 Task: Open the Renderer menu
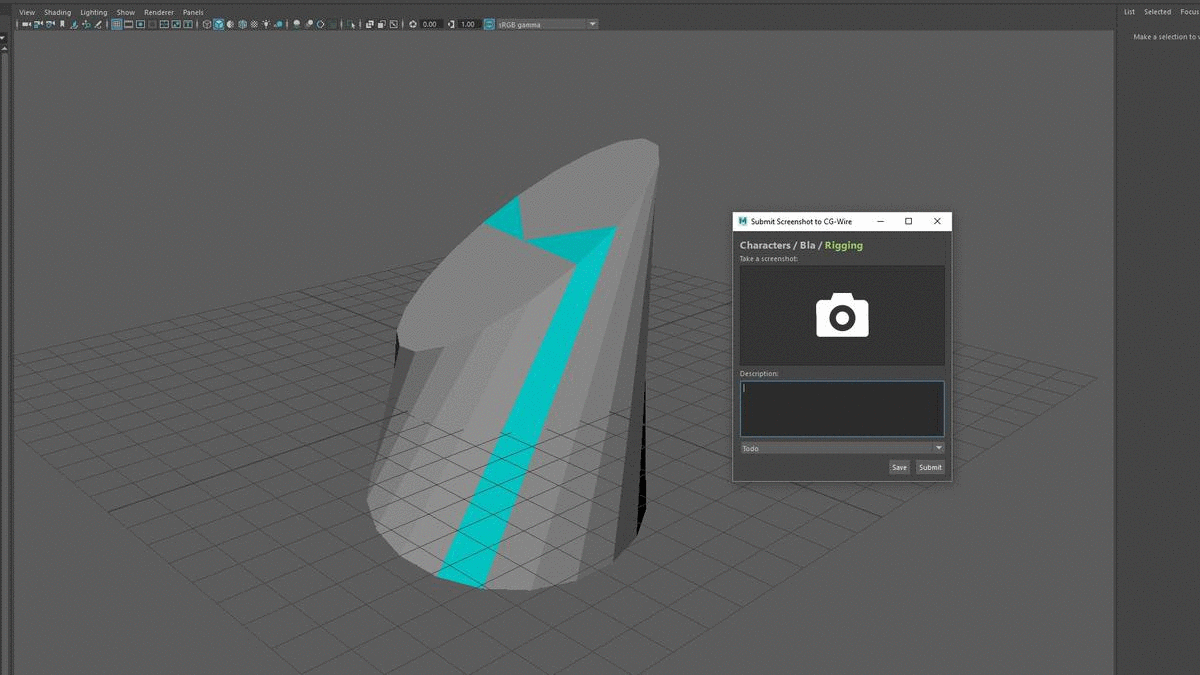tap(158, 12)
